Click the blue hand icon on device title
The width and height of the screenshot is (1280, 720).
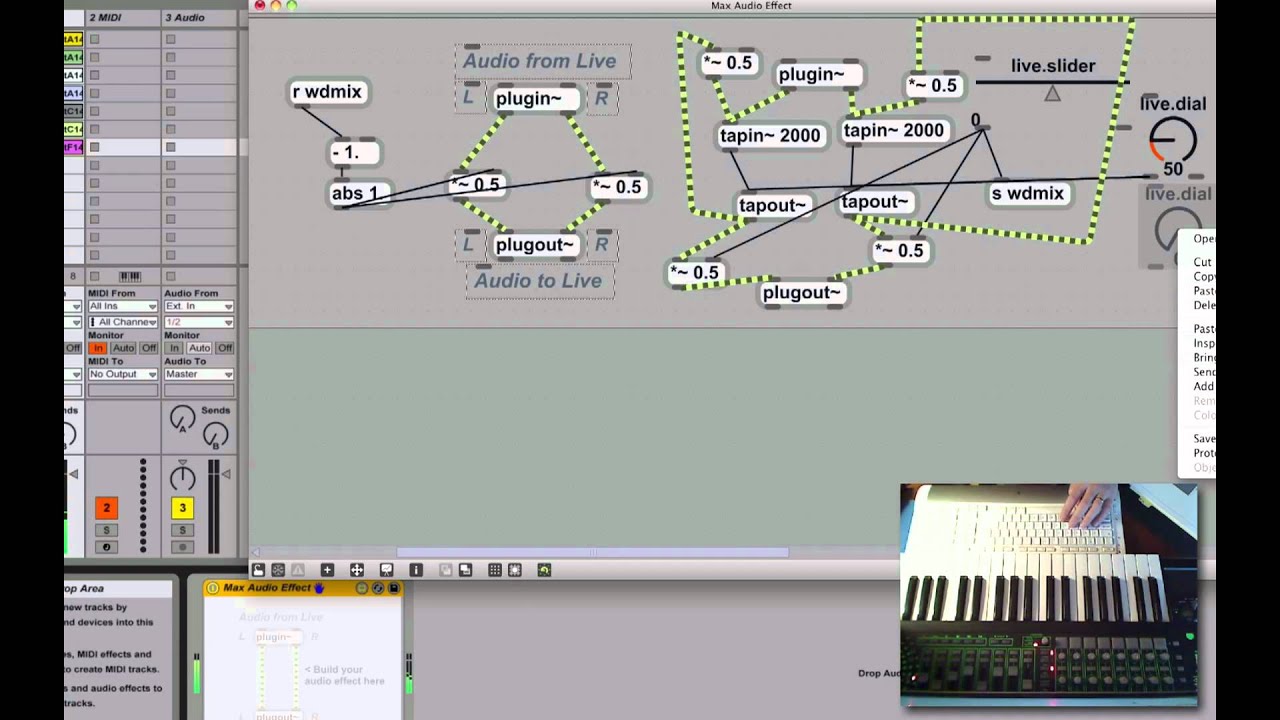coord(319,588)
